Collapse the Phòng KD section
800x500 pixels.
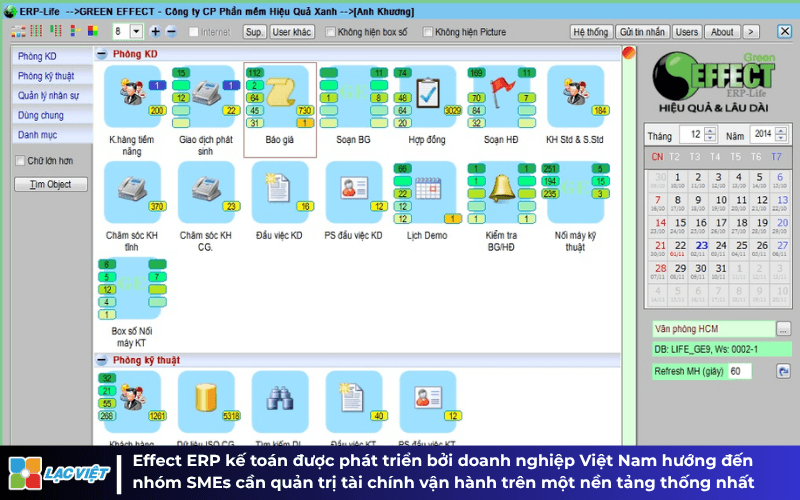pos(102,54)
